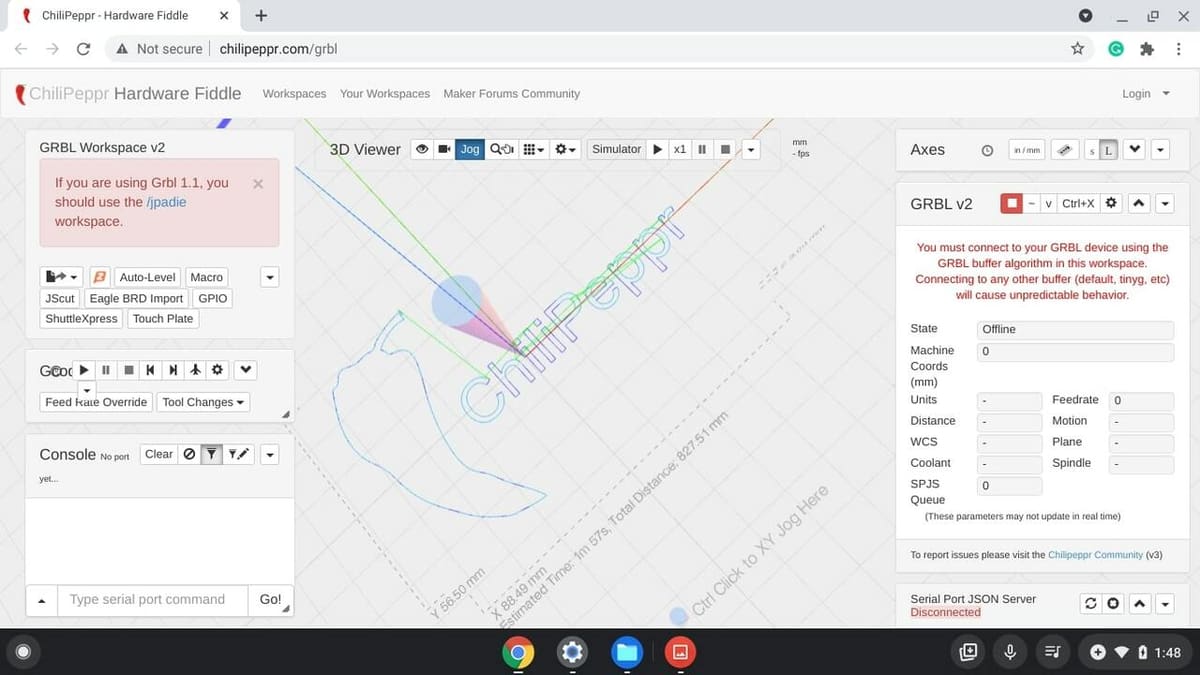
Task: Change simulator speed with the x1 button
Action: point(680,149)
